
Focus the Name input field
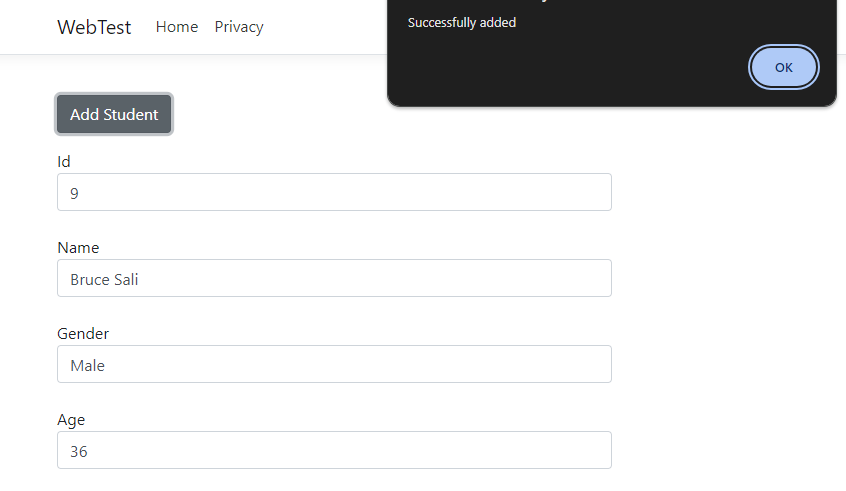(334, 278)
